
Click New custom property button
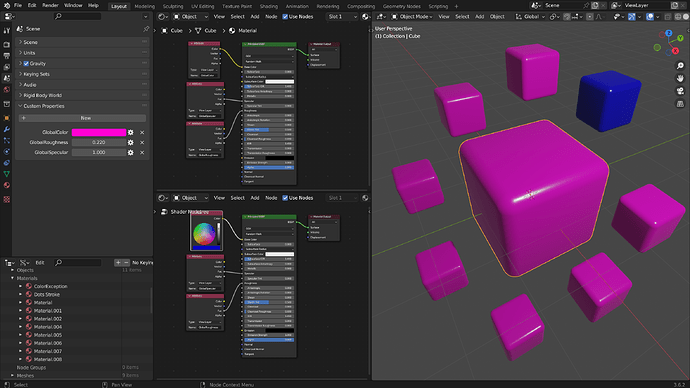82,118
